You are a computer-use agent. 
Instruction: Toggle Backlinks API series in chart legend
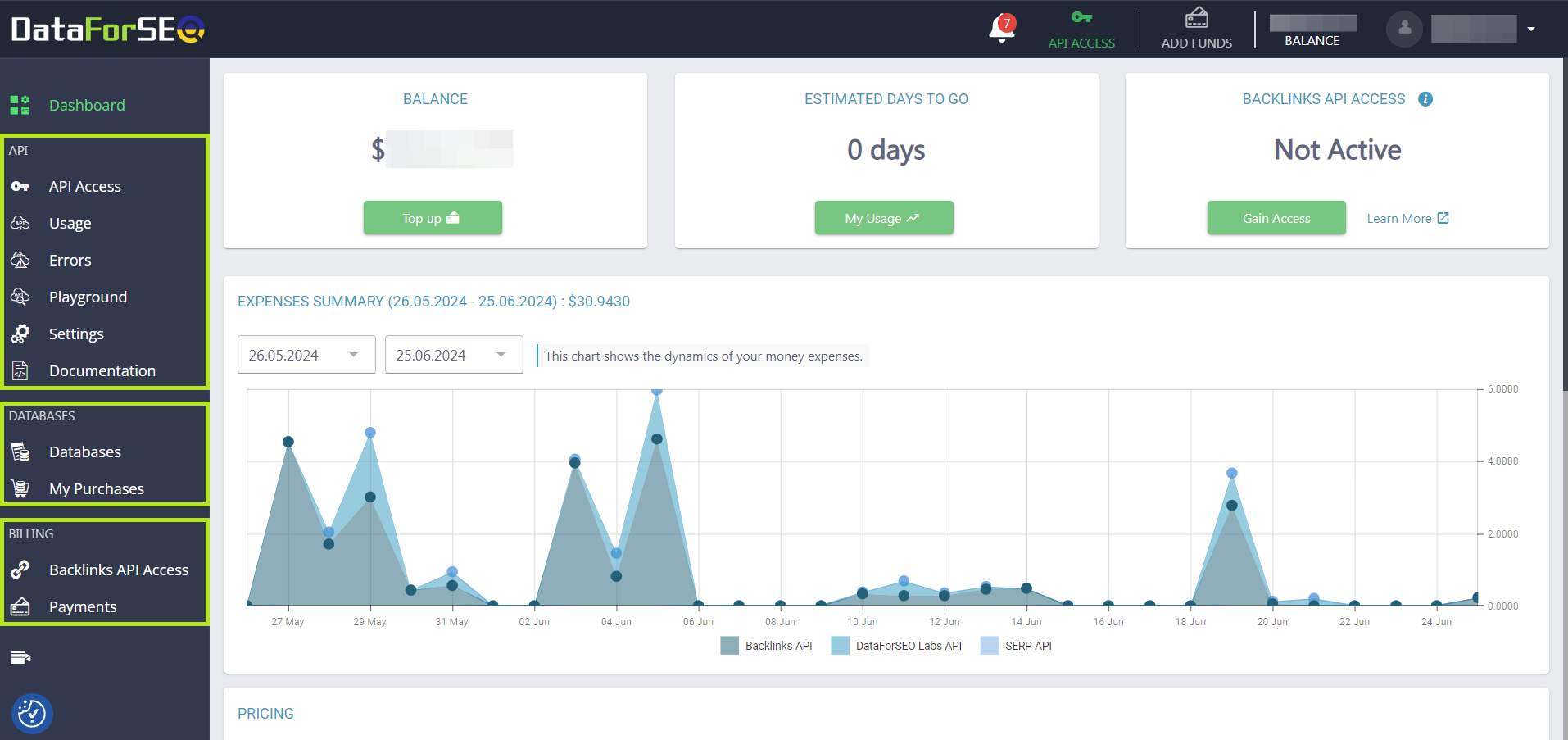point(767,646)
